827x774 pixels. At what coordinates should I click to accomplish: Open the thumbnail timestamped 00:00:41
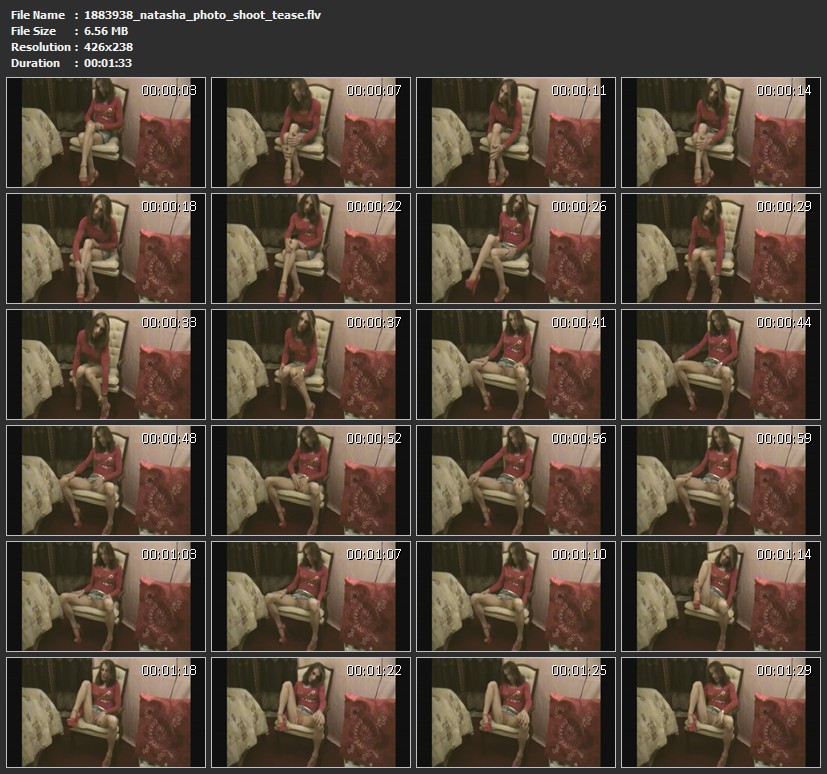(x=516, y=364)
